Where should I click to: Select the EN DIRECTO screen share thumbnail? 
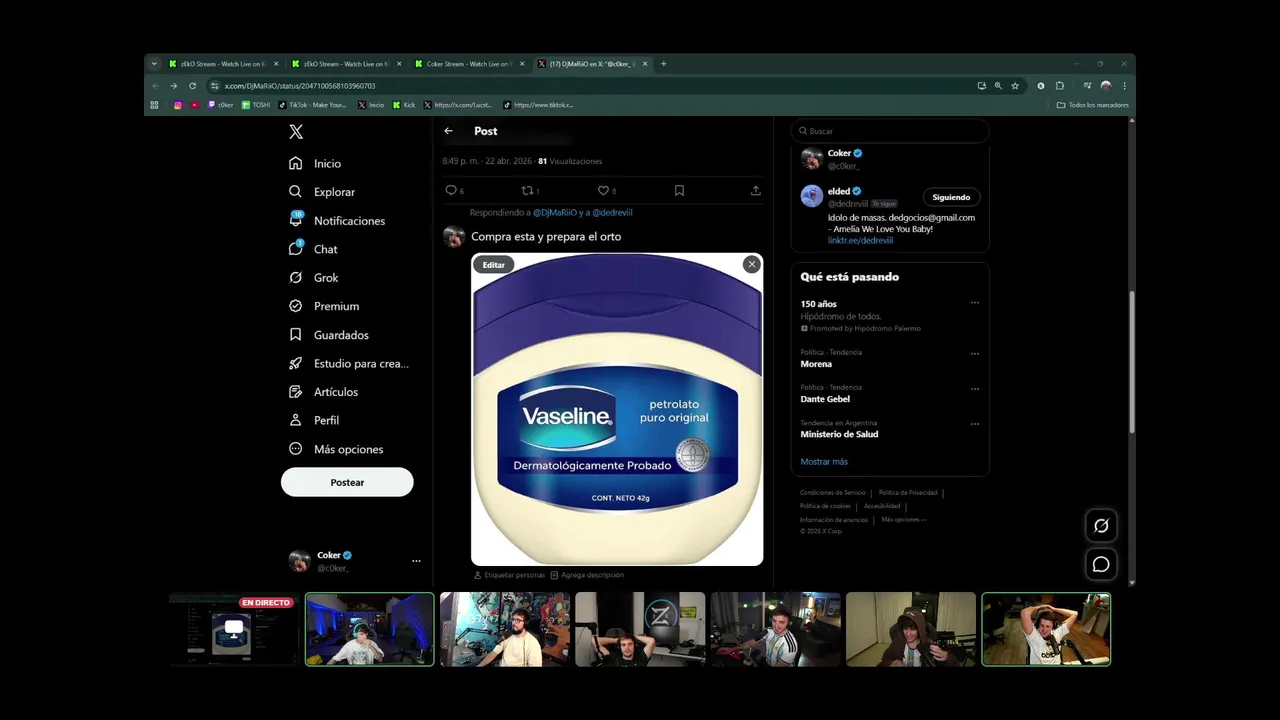coord(234,629)
